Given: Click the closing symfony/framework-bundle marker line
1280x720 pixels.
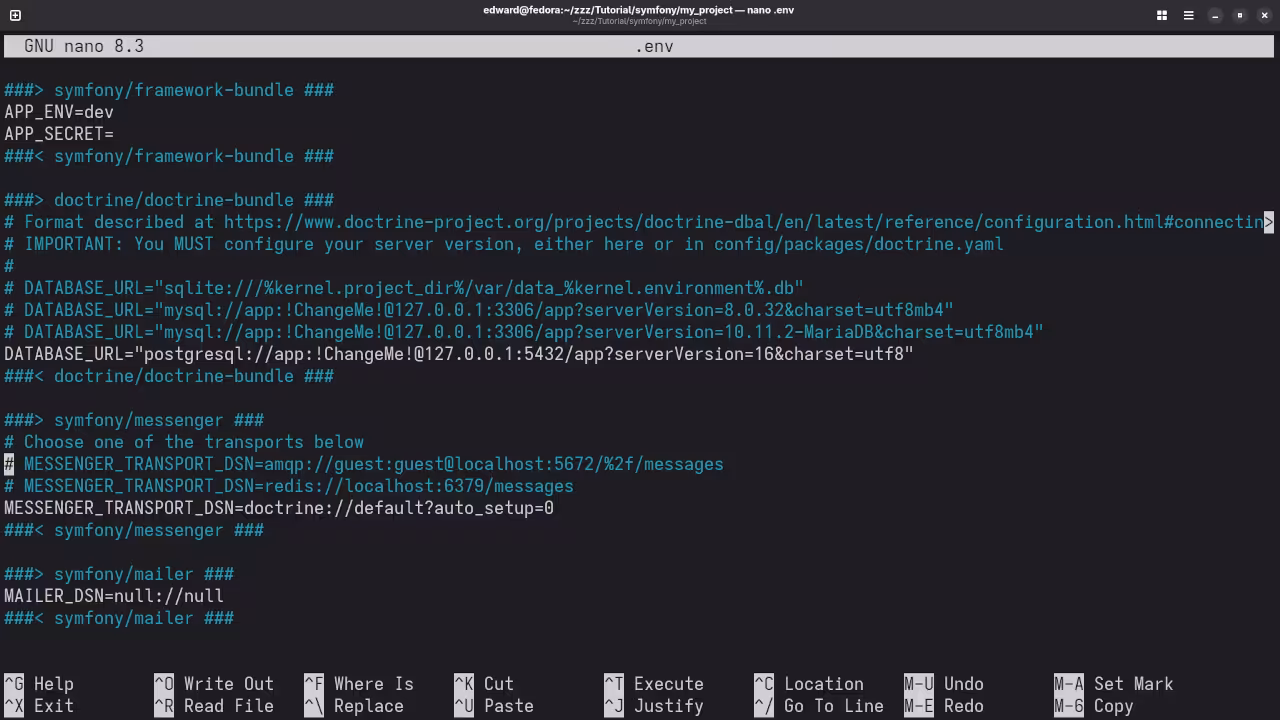Looking at the screenshot, I should tap(169, 156).
